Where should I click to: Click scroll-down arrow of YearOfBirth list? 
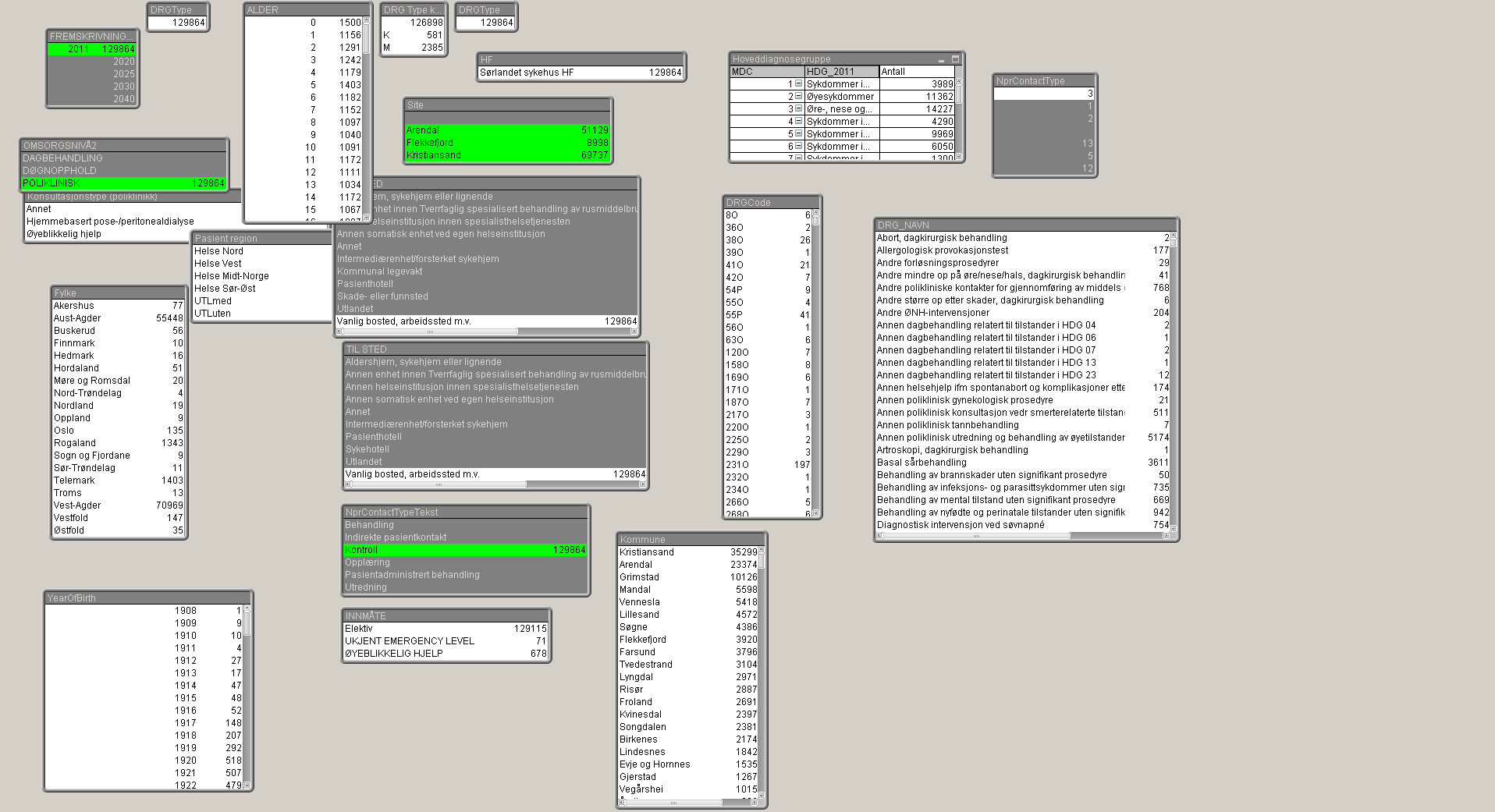coord(247,785)
